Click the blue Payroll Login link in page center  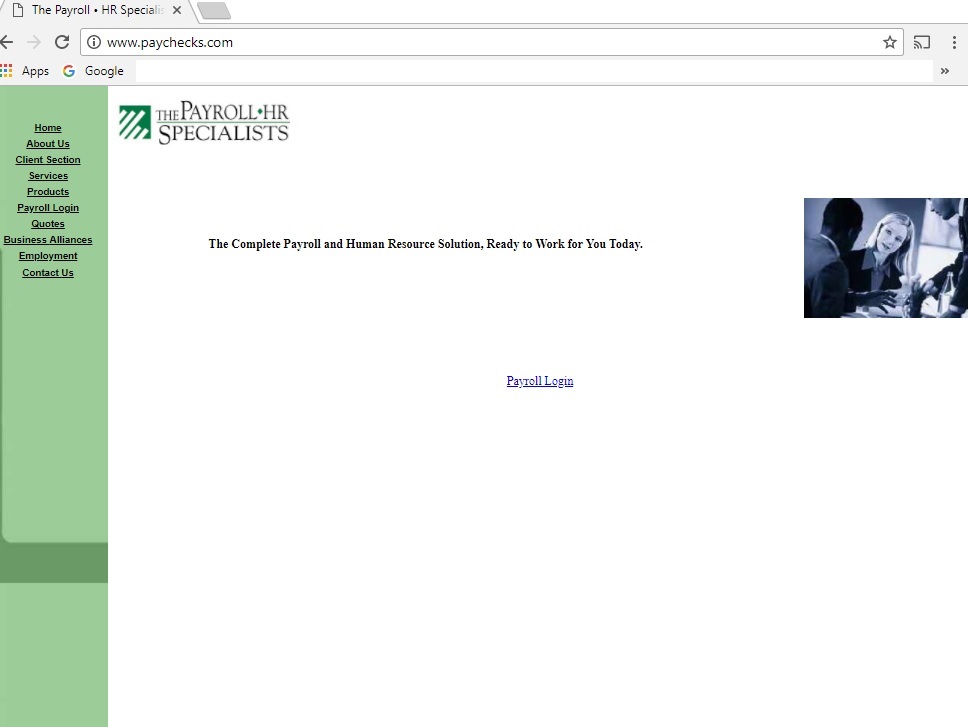(540, 381)
